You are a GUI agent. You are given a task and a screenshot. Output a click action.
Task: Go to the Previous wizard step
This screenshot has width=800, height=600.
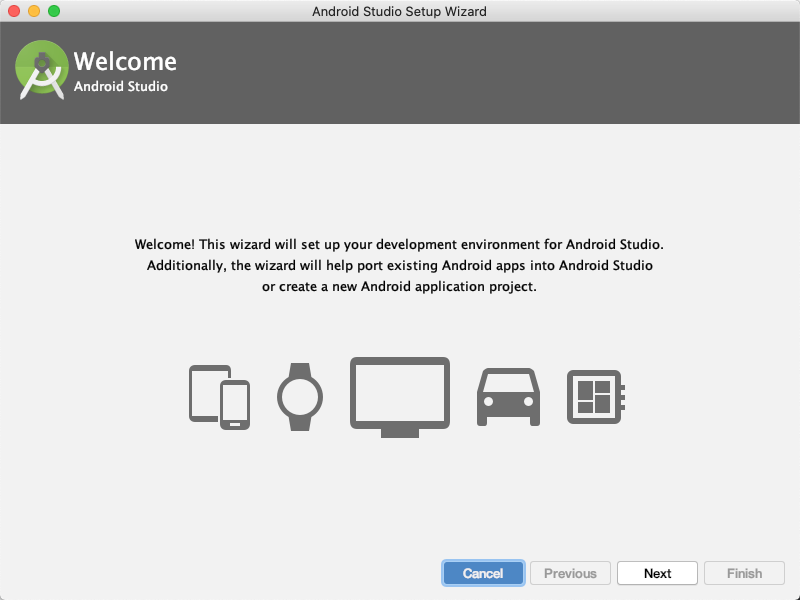point(570,573)
